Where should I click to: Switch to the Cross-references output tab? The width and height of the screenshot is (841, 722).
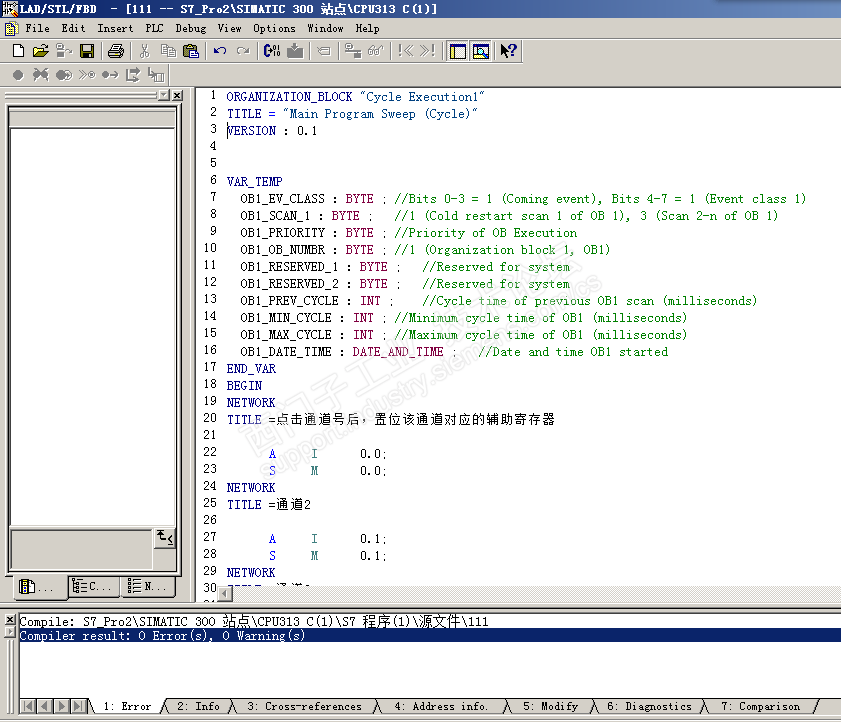point(304,706)
